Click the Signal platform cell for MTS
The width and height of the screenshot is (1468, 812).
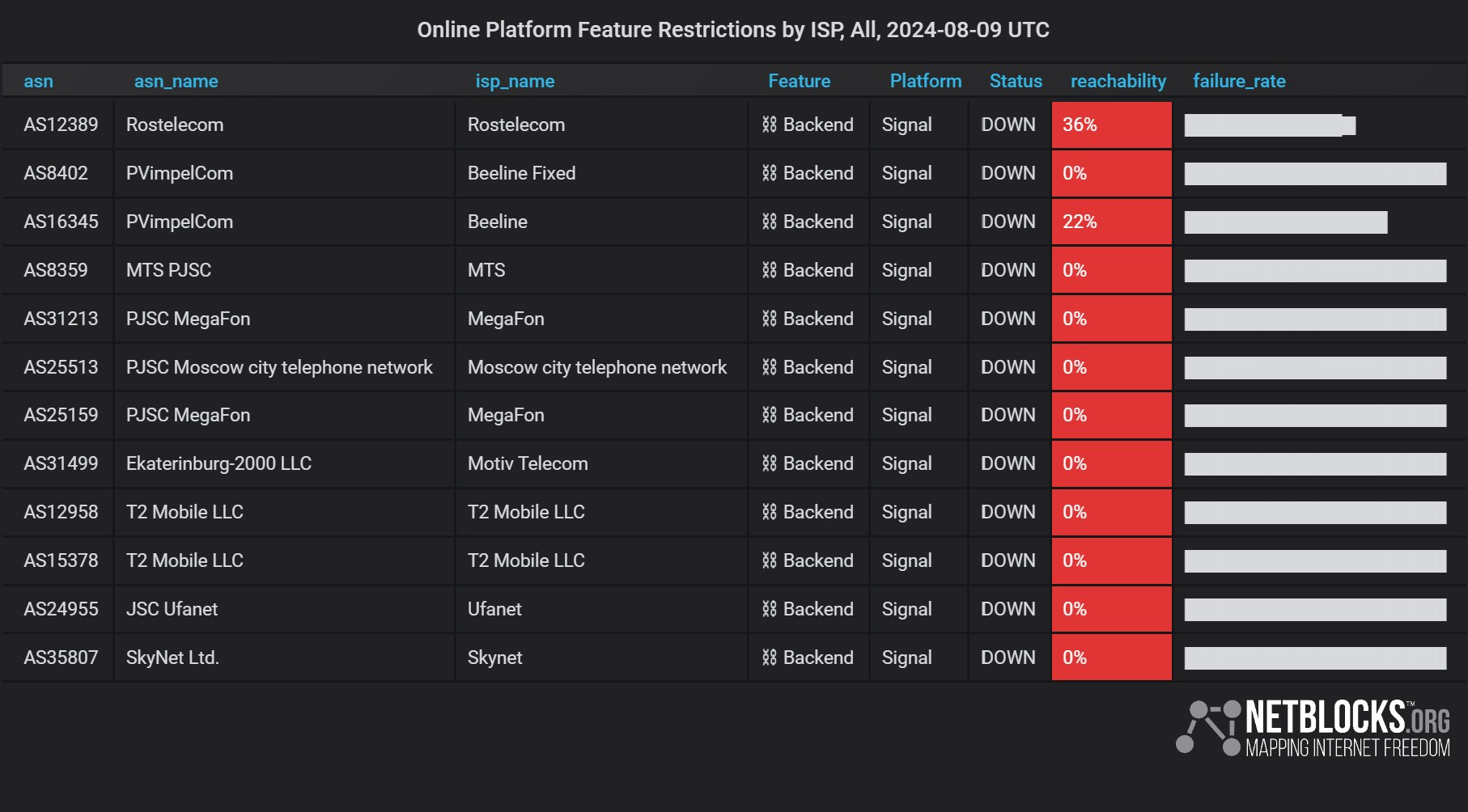[919, 270]
